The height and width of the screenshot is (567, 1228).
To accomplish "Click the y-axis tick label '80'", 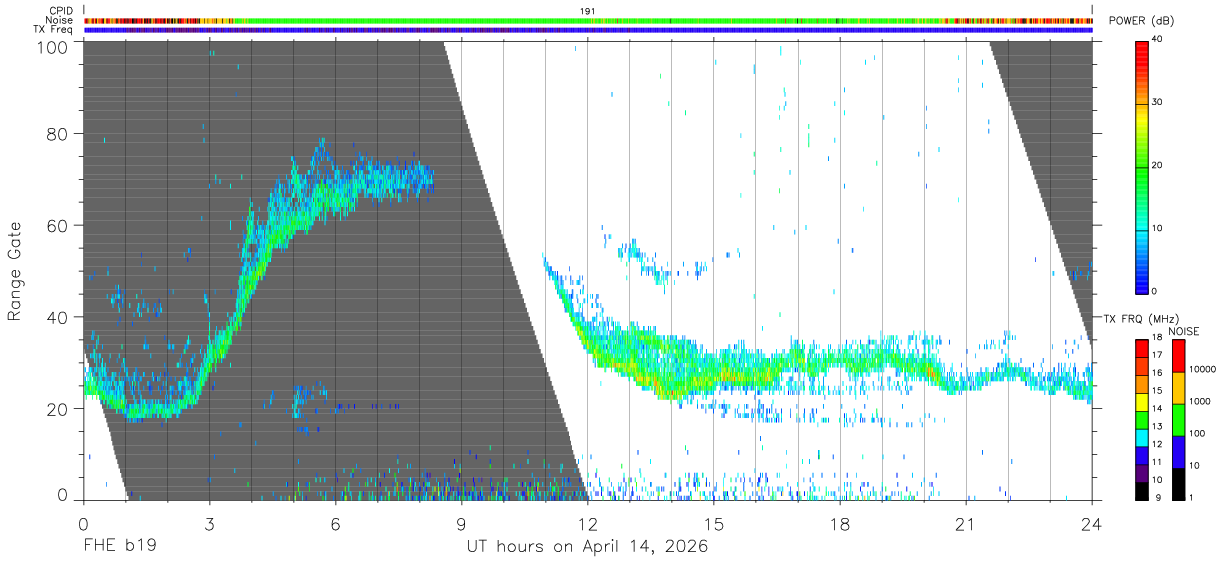I will 59,133.
